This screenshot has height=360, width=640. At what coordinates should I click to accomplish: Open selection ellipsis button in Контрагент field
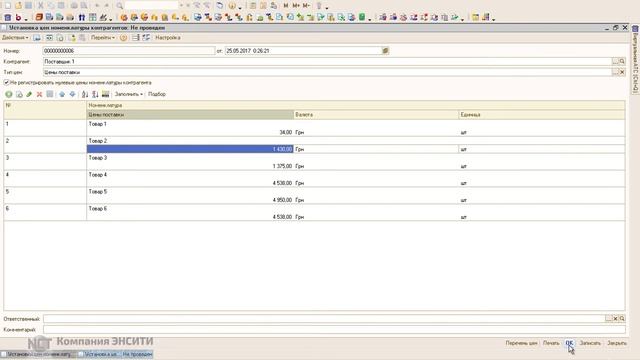pyautogui.click(x=616, y=61)
